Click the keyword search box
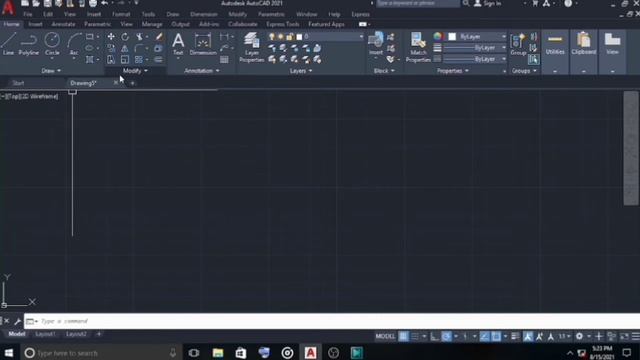Screen dimensions: 640x360 [418, 4]
